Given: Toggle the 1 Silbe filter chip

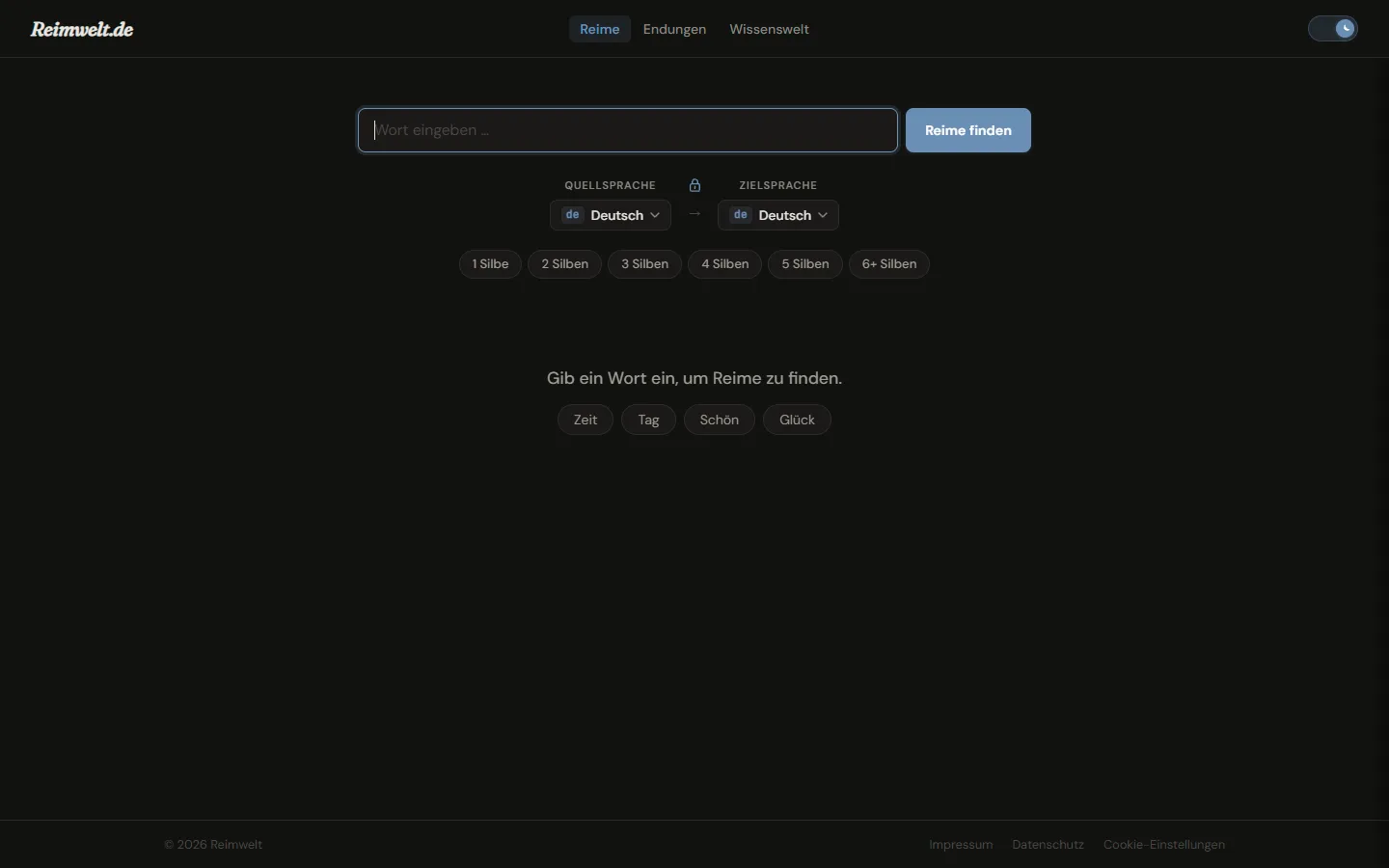Looking at the screenshot, I should tap(490, 264).
